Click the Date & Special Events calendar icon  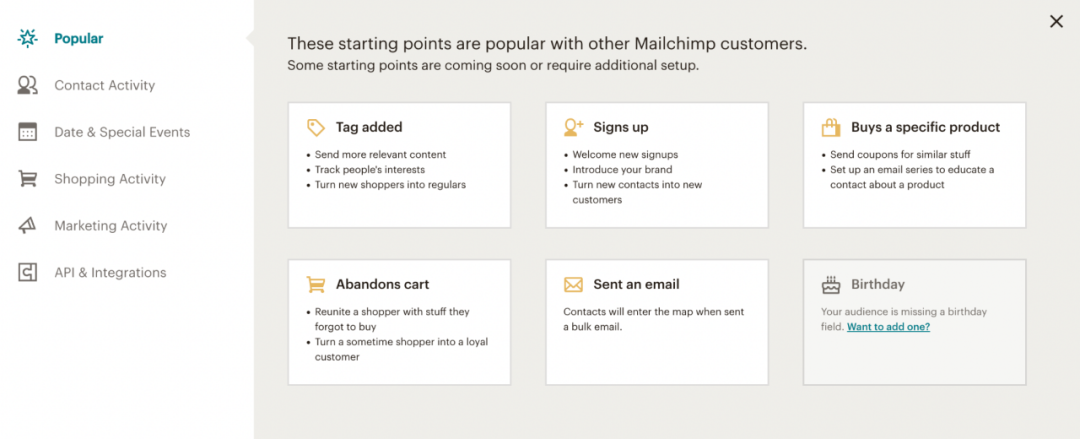[28, 132]
